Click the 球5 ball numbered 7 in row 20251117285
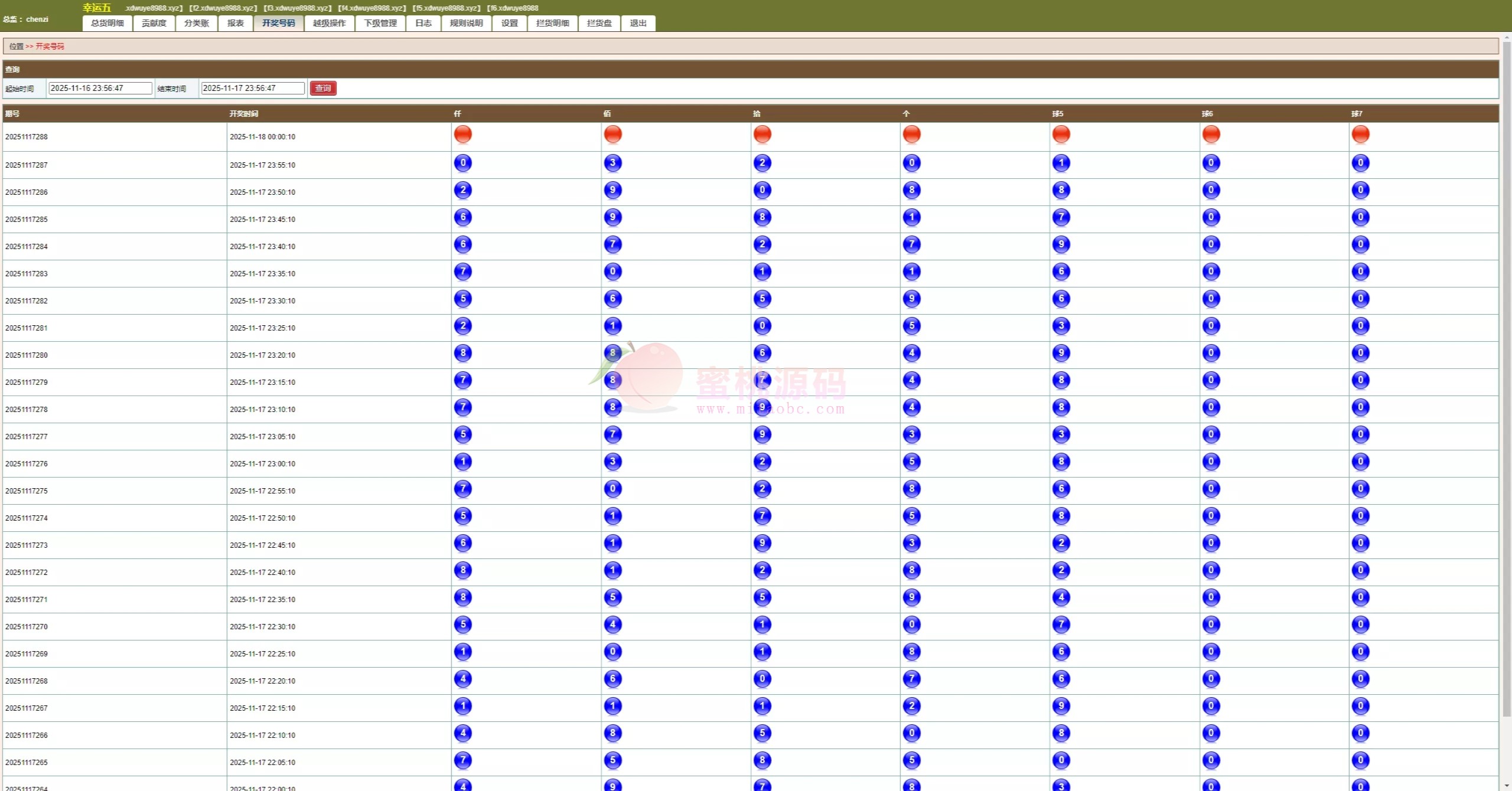 click(x=1061, y=217)
